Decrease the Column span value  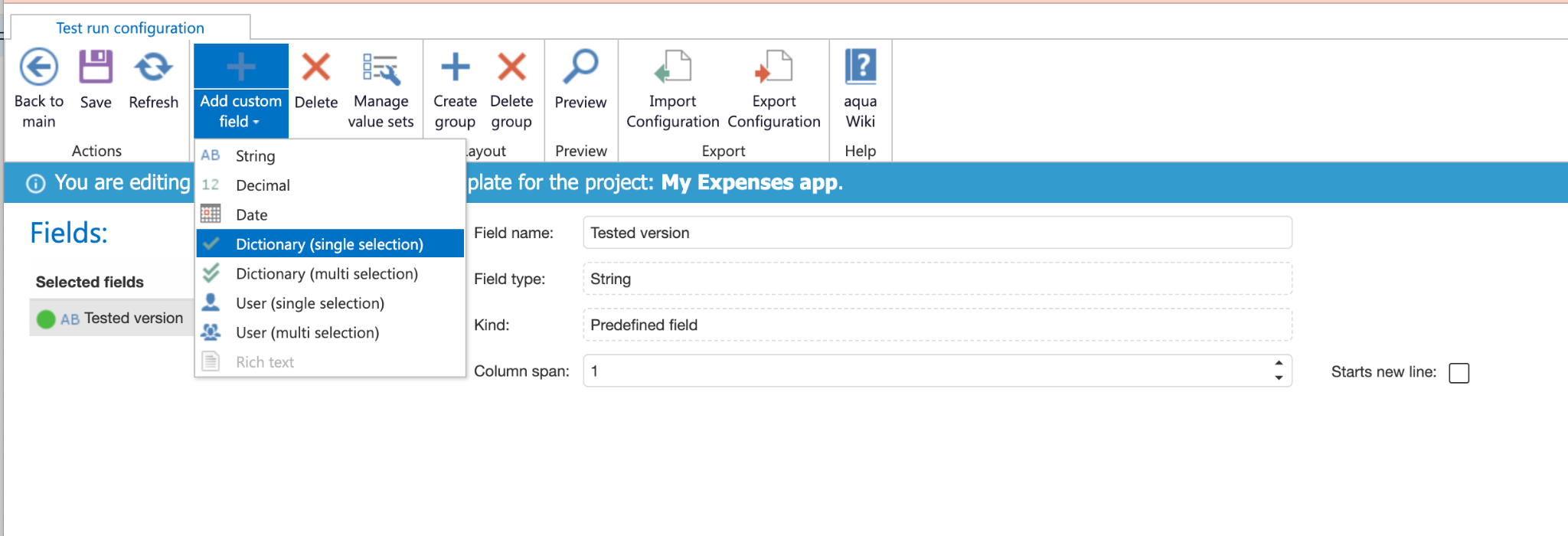point(1279,378)
